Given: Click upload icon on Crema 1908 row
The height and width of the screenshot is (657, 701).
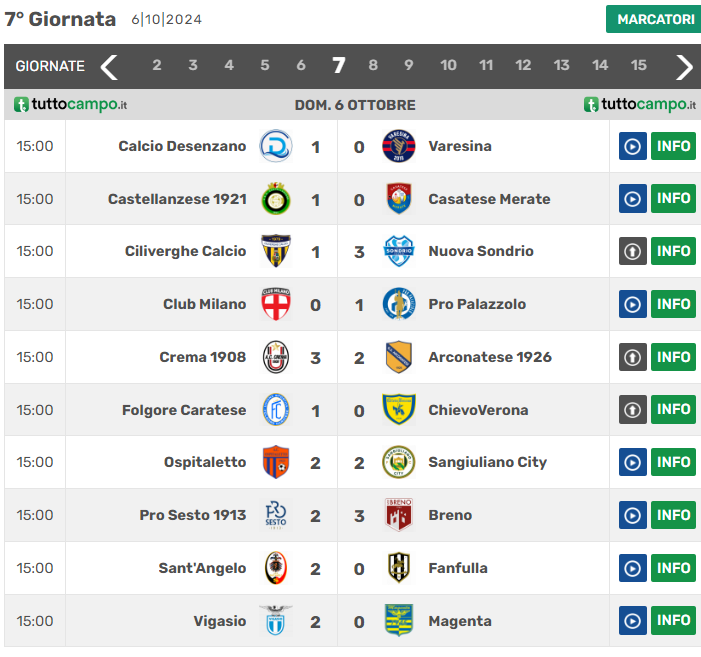Looking at the screenshot, I should coord(632,357).
